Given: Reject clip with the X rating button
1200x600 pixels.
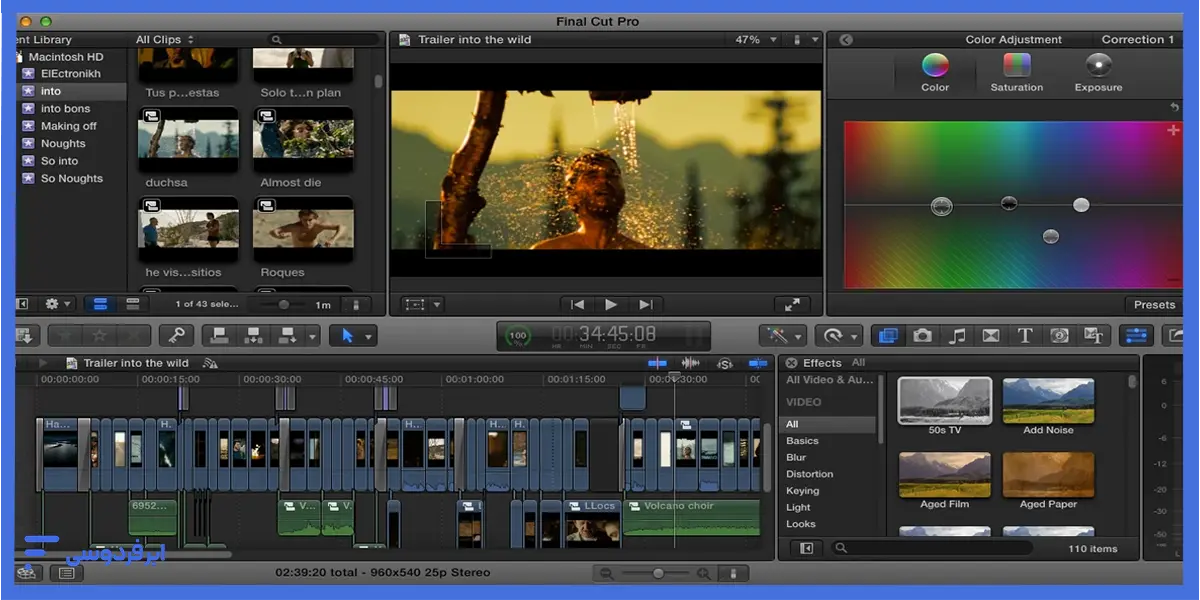Looking at the screenshot, I should point(133,336).
